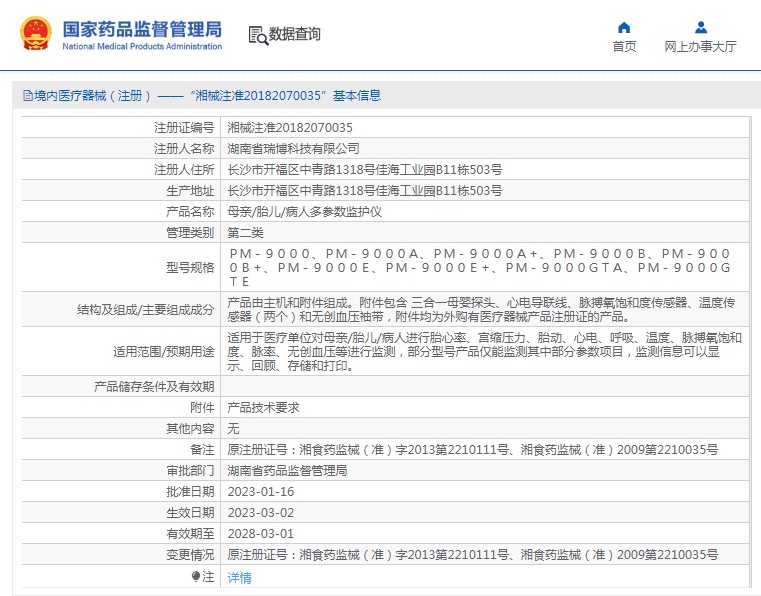Click the 数据查询 heading text
Screen dimensions: 761x596
295,34
